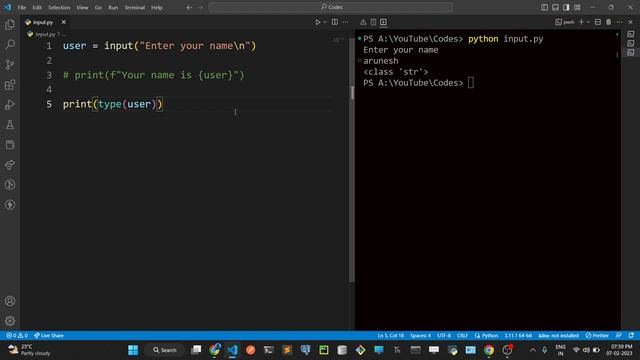This screenshot has width=640, height=360.
Task: Click the terminal prompt input line
Action: [418, 83]
